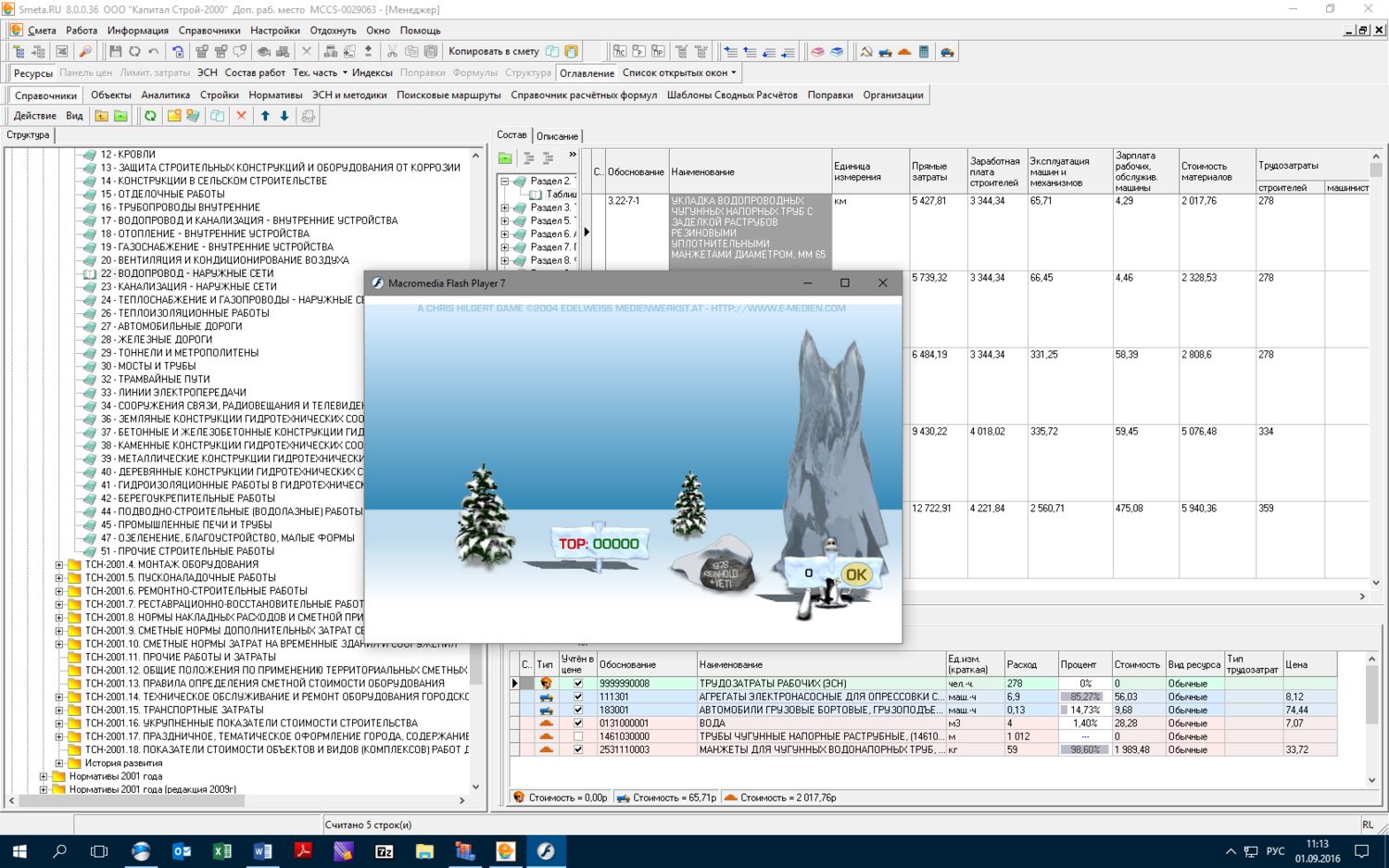Click the green refresh arrows icon
Screen dimensions: 1389x868
[x=150, y=116]
